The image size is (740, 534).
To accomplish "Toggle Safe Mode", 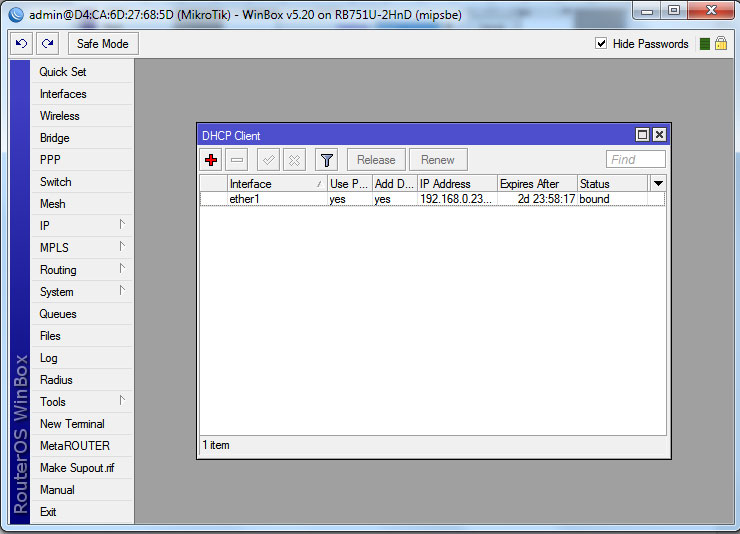I will pos(102,44).
